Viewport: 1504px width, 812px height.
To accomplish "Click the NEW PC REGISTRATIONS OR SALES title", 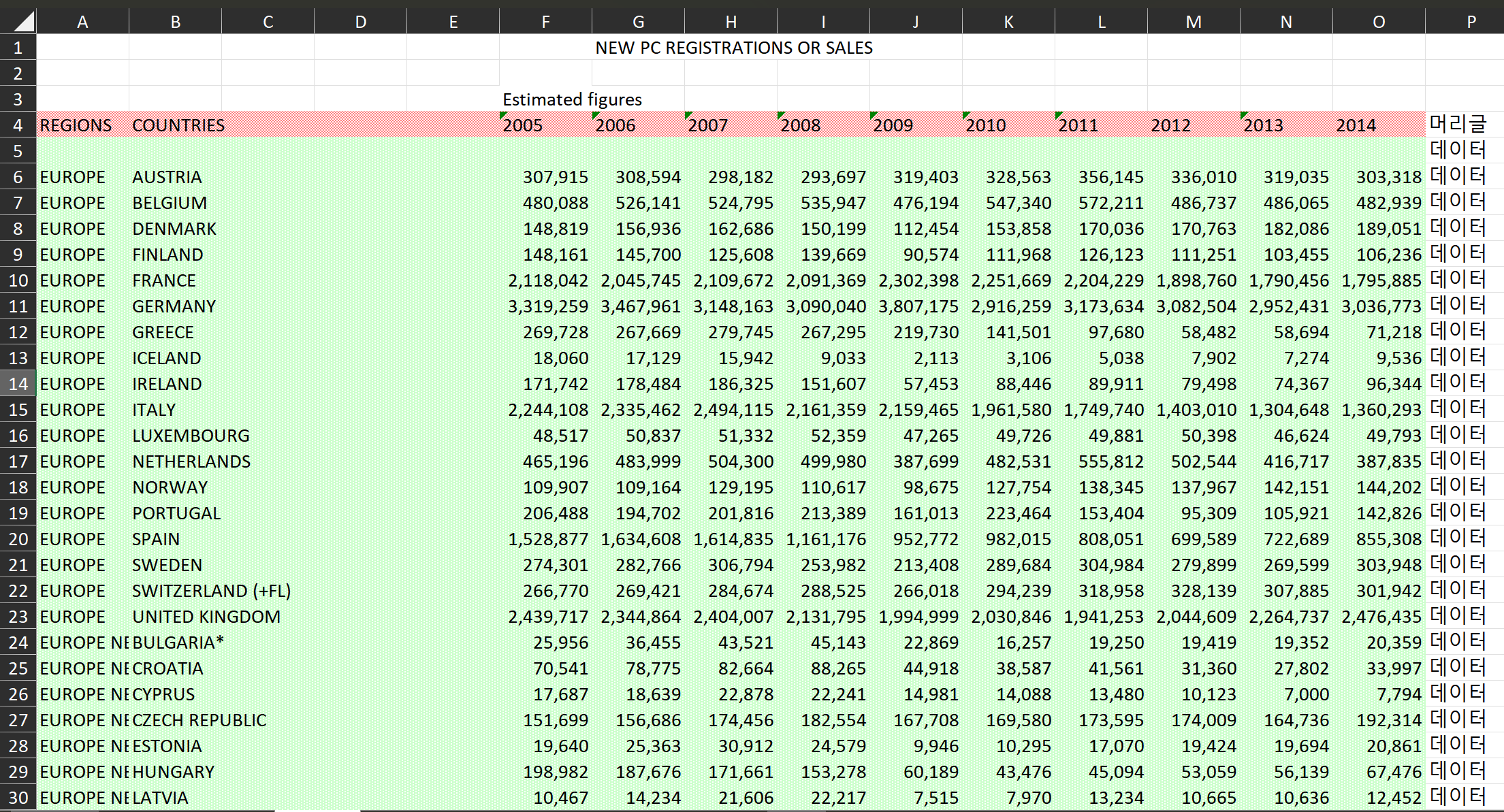I will click(733, 48).
